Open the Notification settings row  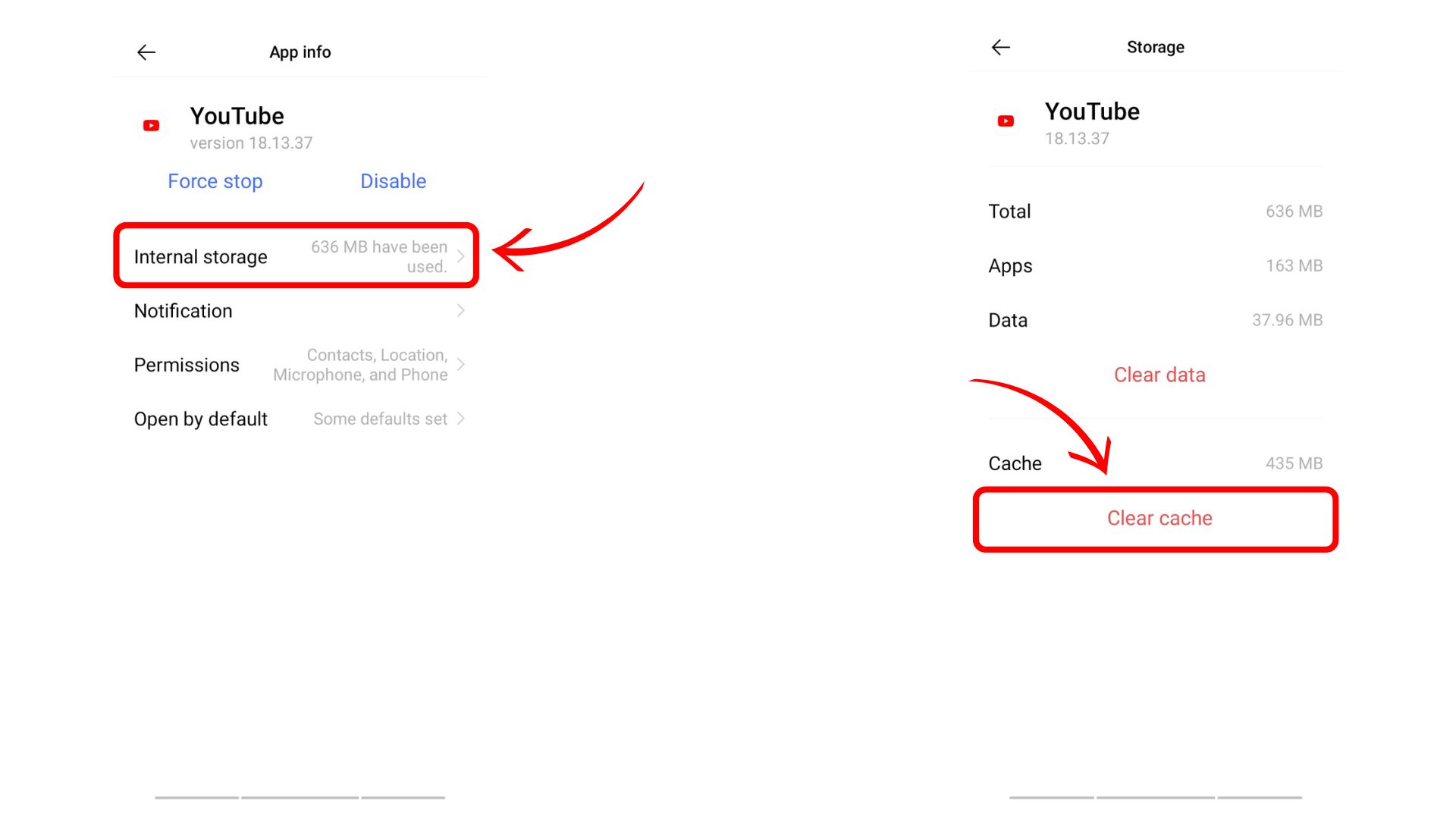[300, 311]
